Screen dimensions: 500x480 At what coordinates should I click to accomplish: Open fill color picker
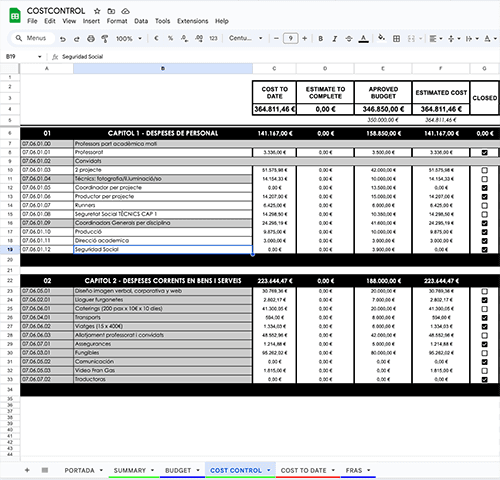click(x=381, y=38)
